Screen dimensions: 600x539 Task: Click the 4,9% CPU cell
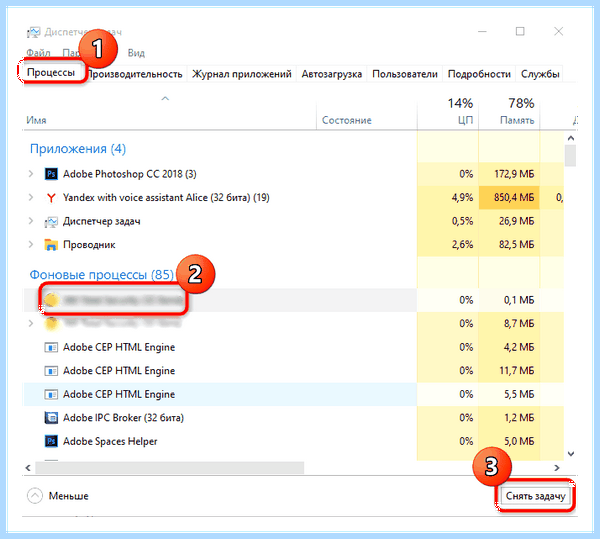pyautogui.click(x=448, y=198)
